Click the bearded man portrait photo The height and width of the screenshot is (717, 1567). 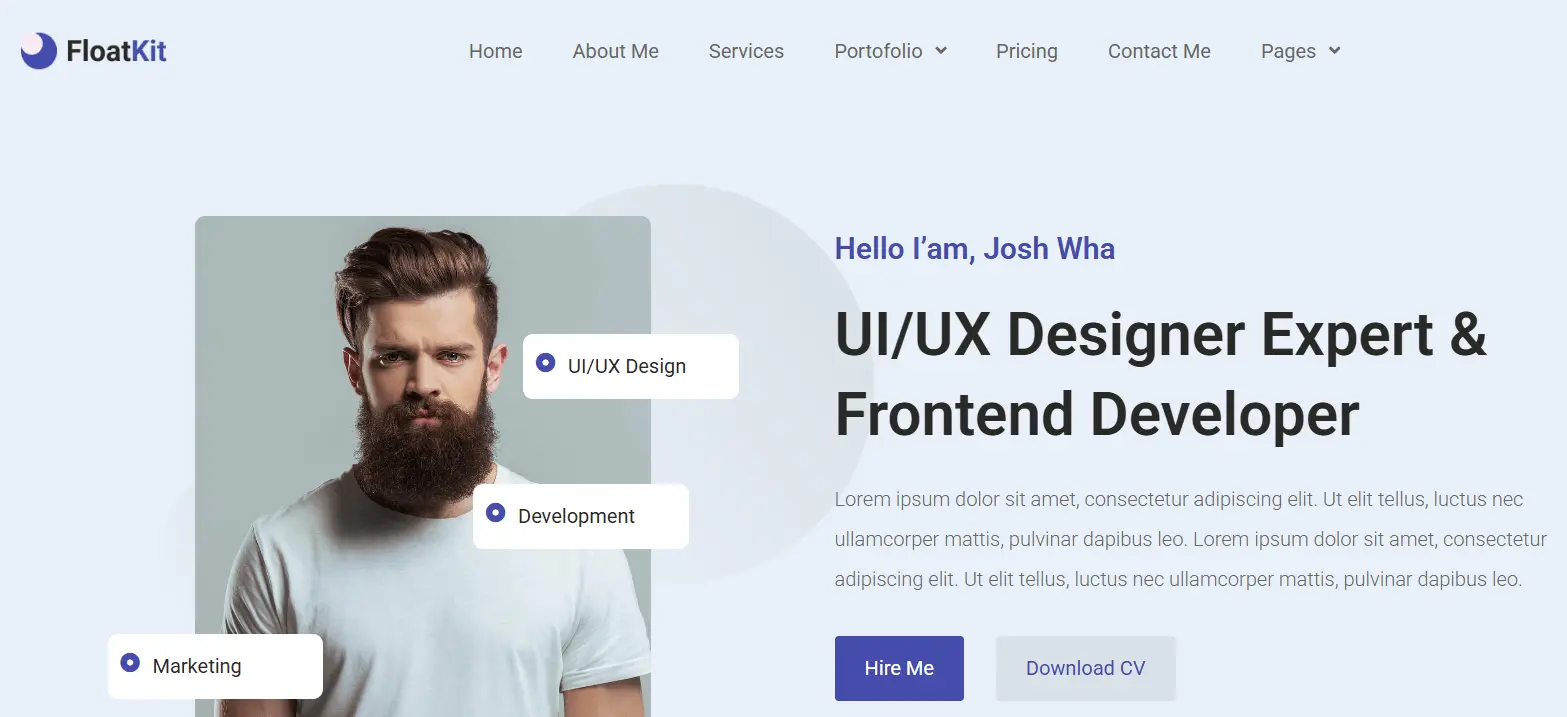click(x=423, y=466)
